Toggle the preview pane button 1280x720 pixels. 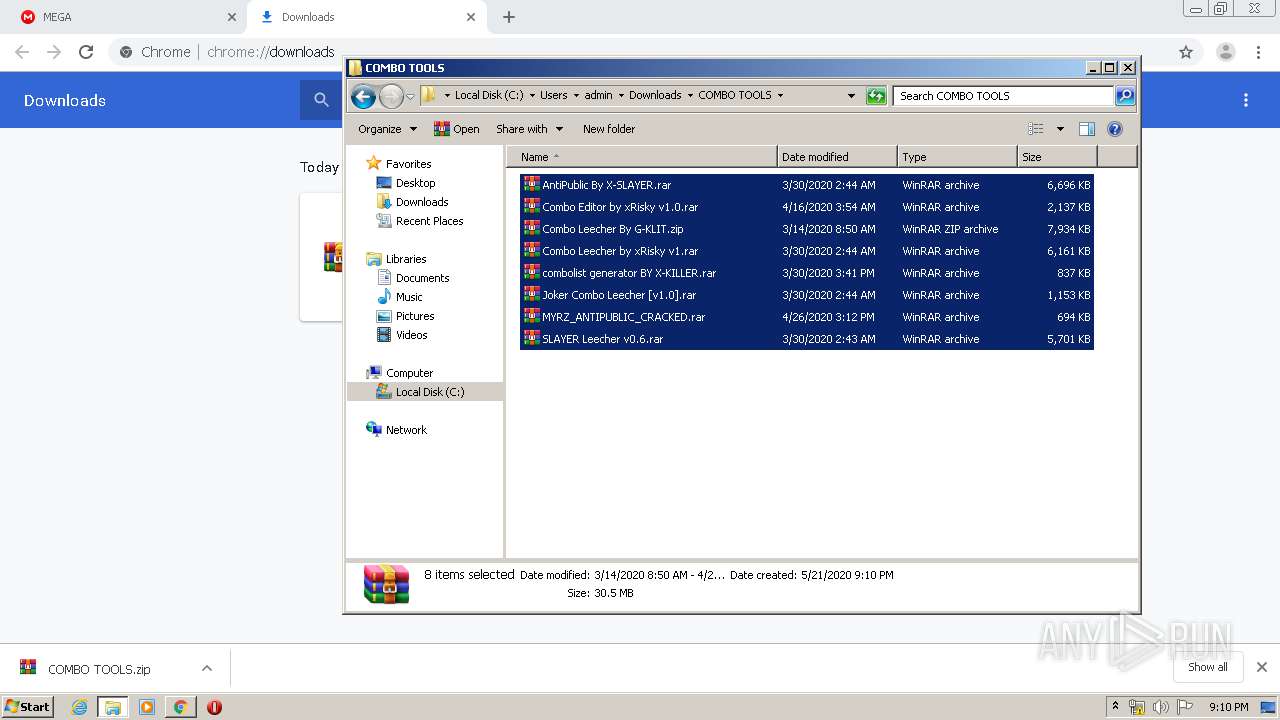coord(1087,129)
